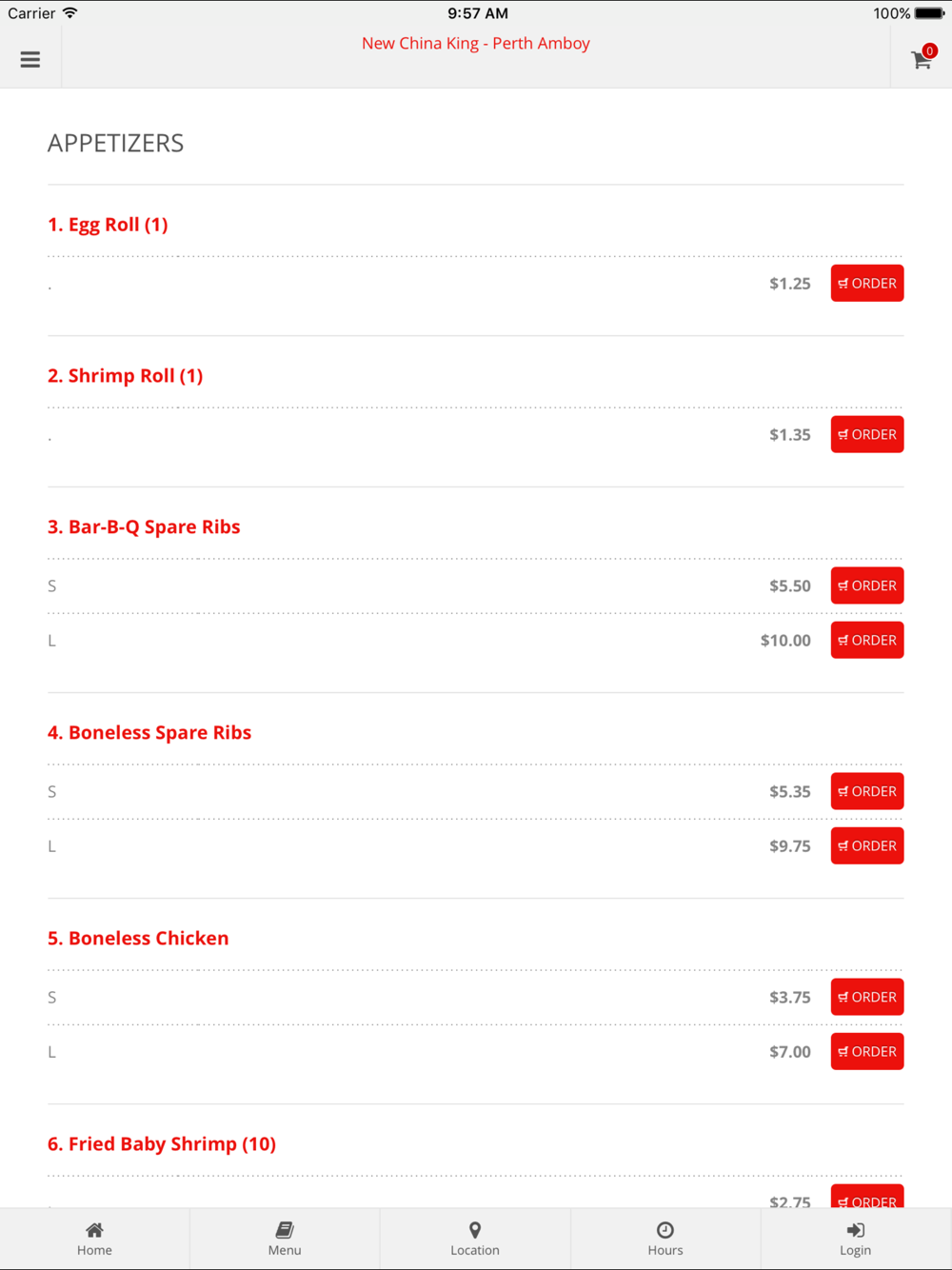The height and width of the screenshot is (1270, 952).
Task: Order the $1.25 Egg Roll
Action: click(867, 284)
